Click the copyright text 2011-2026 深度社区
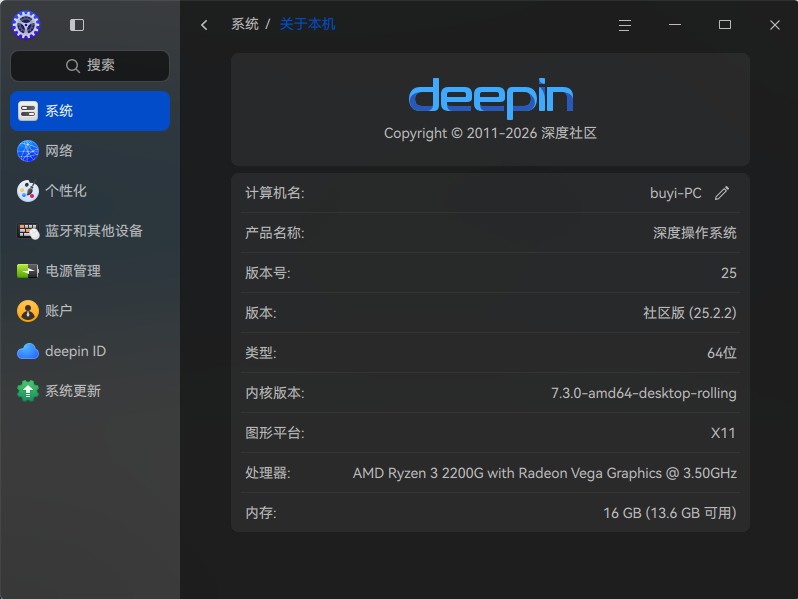 coord(490,133)
